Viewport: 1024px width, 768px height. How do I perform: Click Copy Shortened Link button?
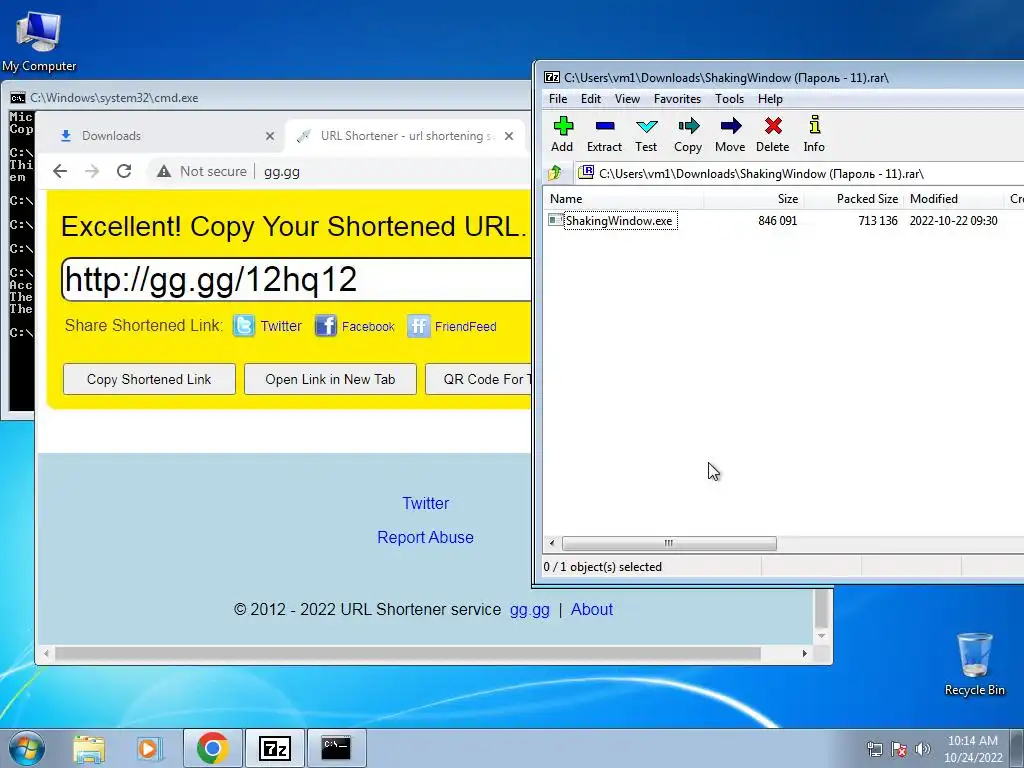click(149, 379)
